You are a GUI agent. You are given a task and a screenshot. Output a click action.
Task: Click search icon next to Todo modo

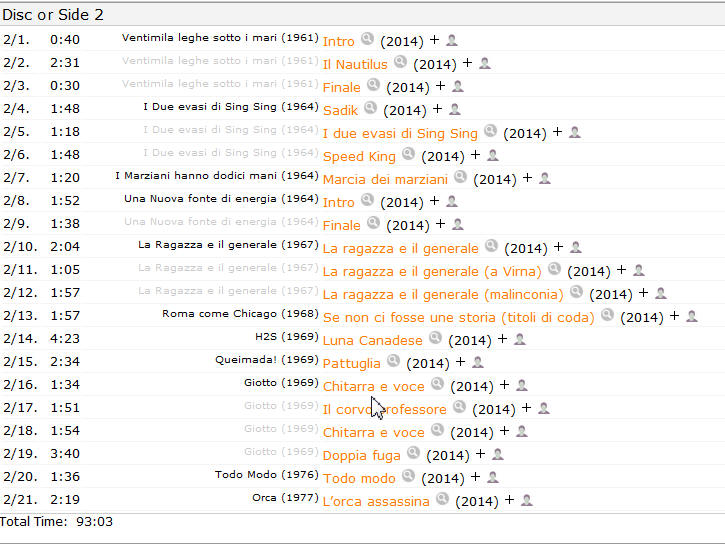click(x=408, y=476)
